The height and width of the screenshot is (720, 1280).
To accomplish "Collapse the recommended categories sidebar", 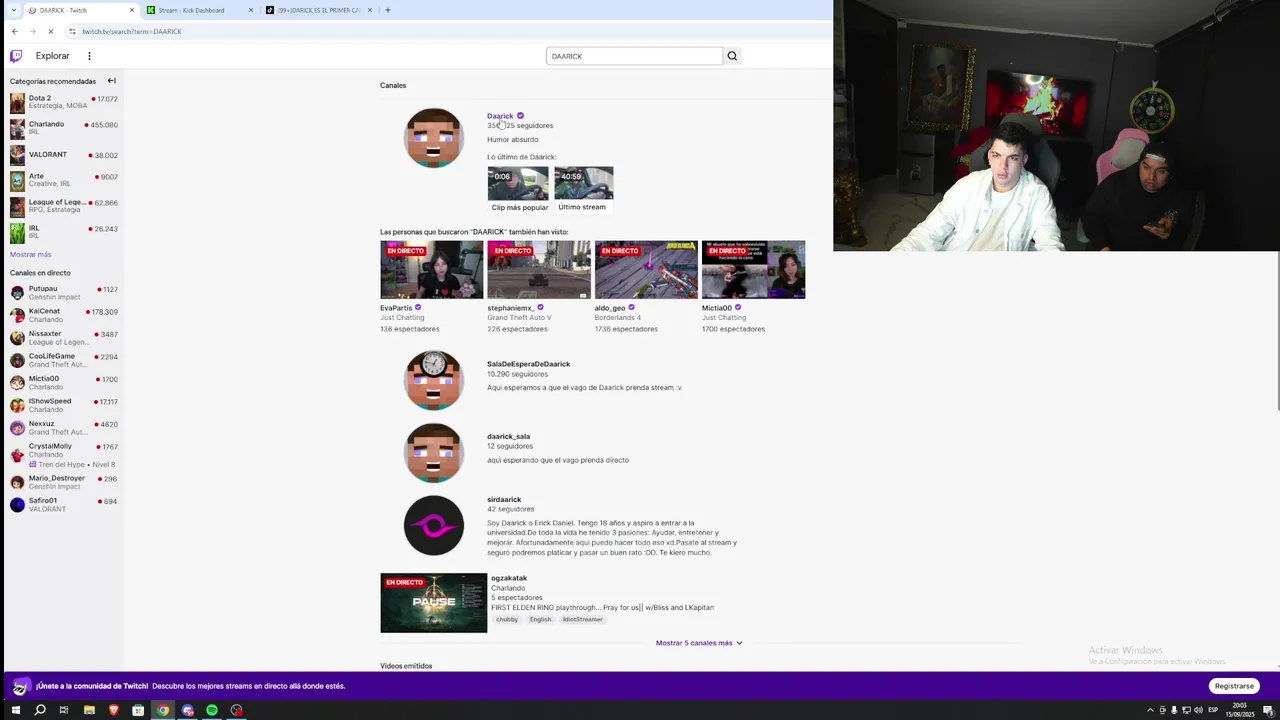I will coord(111,81).
